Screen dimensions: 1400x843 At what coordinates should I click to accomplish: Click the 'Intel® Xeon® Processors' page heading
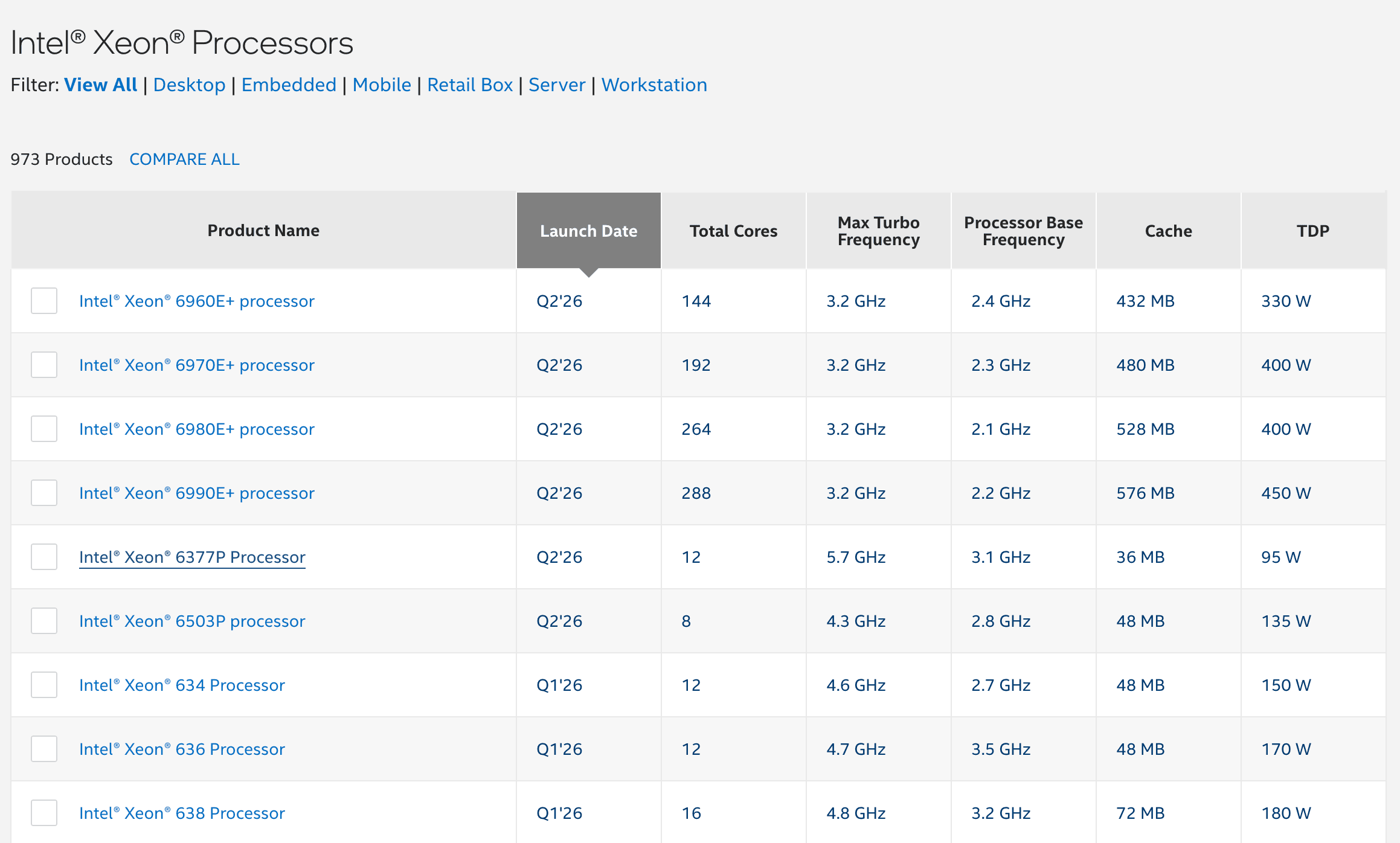click(182, 42)
